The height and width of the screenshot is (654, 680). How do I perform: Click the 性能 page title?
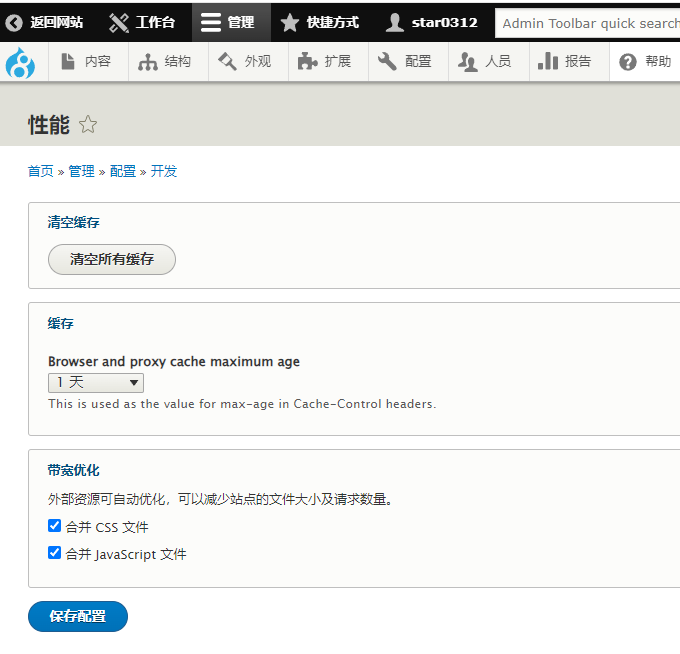49,125
